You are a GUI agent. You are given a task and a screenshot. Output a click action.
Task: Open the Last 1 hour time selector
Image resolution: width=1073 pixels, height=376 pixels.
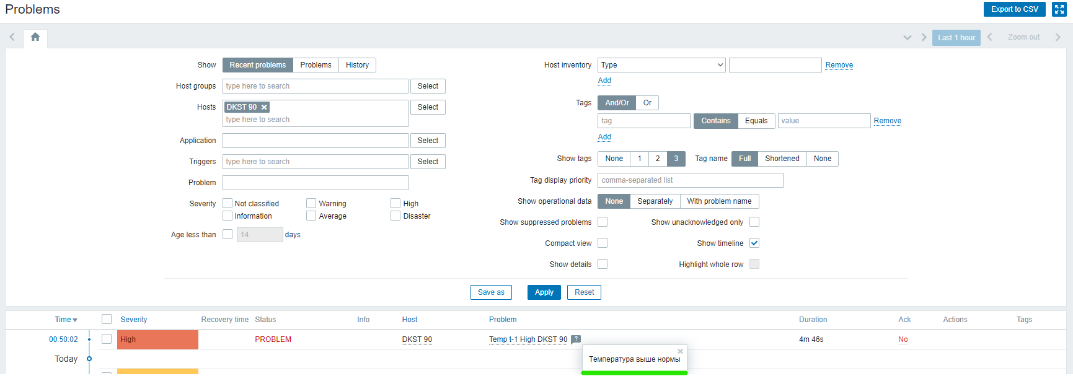956,38
